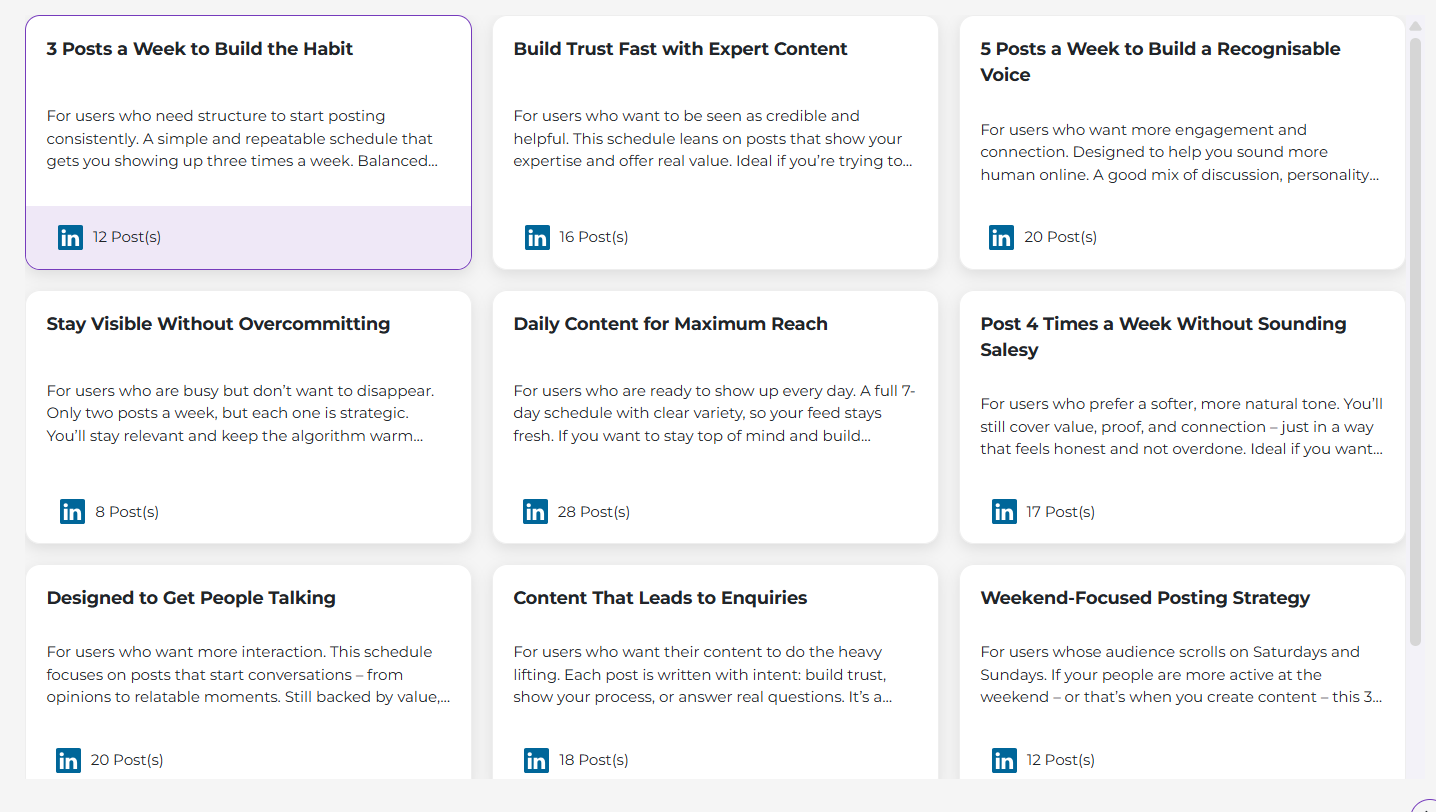Pick Post 4 Times a Week Without Sounding Salesy
Image resolution: width=1436 pixels, height=812 pixels.
pos(1182,417)
